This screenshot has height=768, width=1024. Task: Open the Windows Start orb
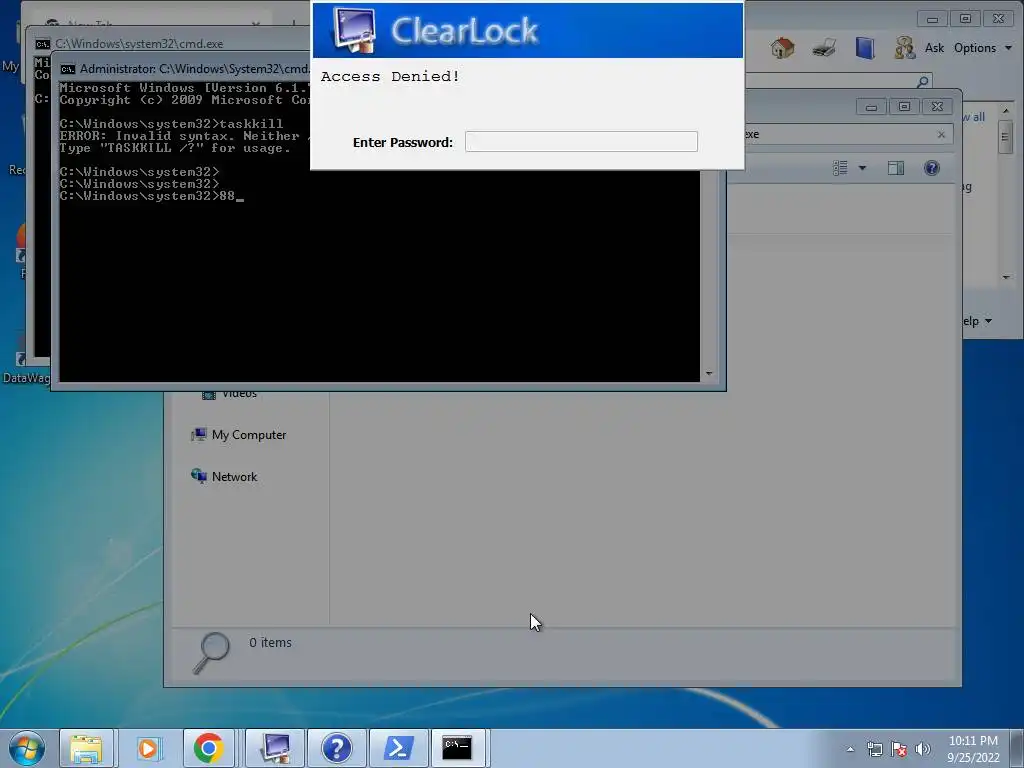pos(27,748)
